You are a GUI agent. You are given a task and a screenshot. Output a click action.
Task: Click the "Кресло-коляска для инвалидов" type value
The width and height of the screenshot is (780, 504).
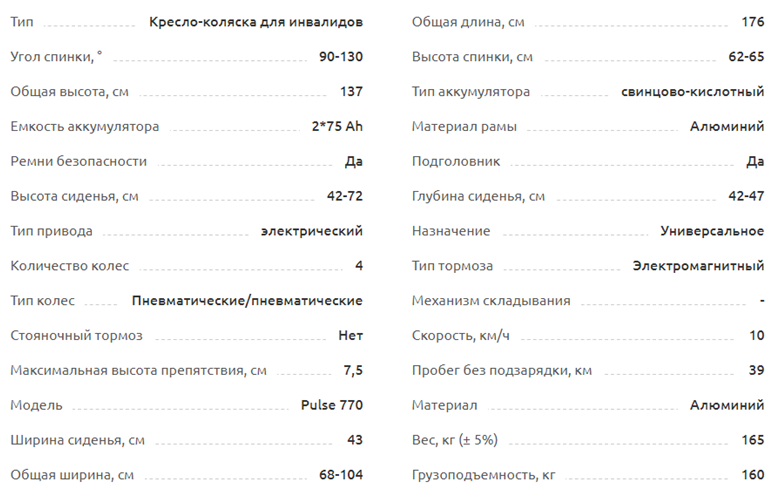pos(255,21)
